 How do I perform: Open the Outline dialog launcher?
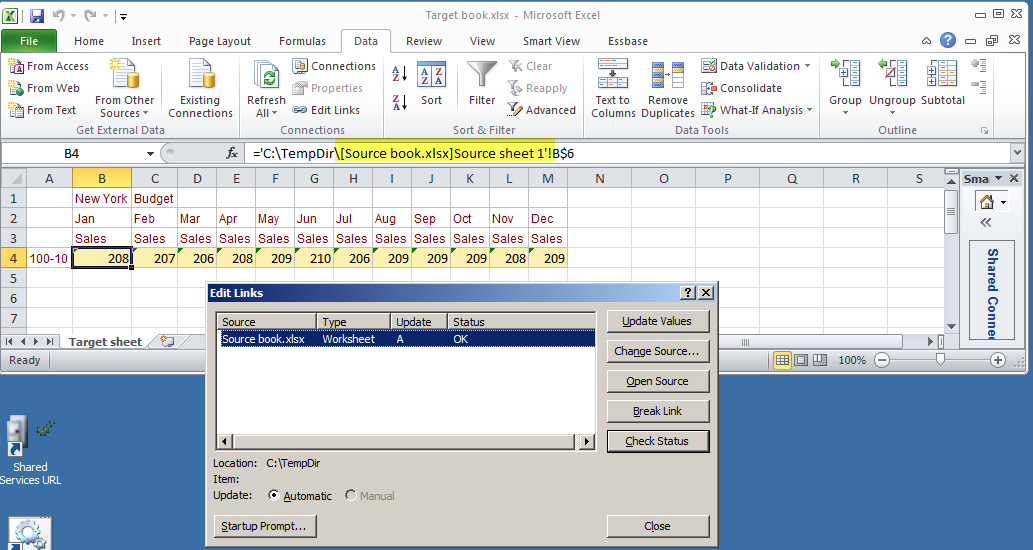click(x=985, y=131)
